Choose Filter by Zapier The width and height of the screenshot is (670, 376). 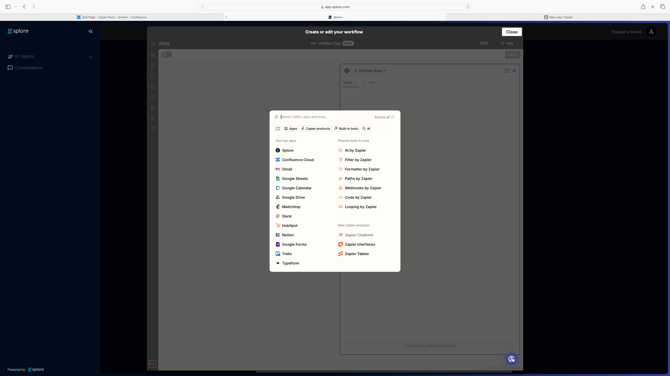pyautogui.click(x=355, y=160)
